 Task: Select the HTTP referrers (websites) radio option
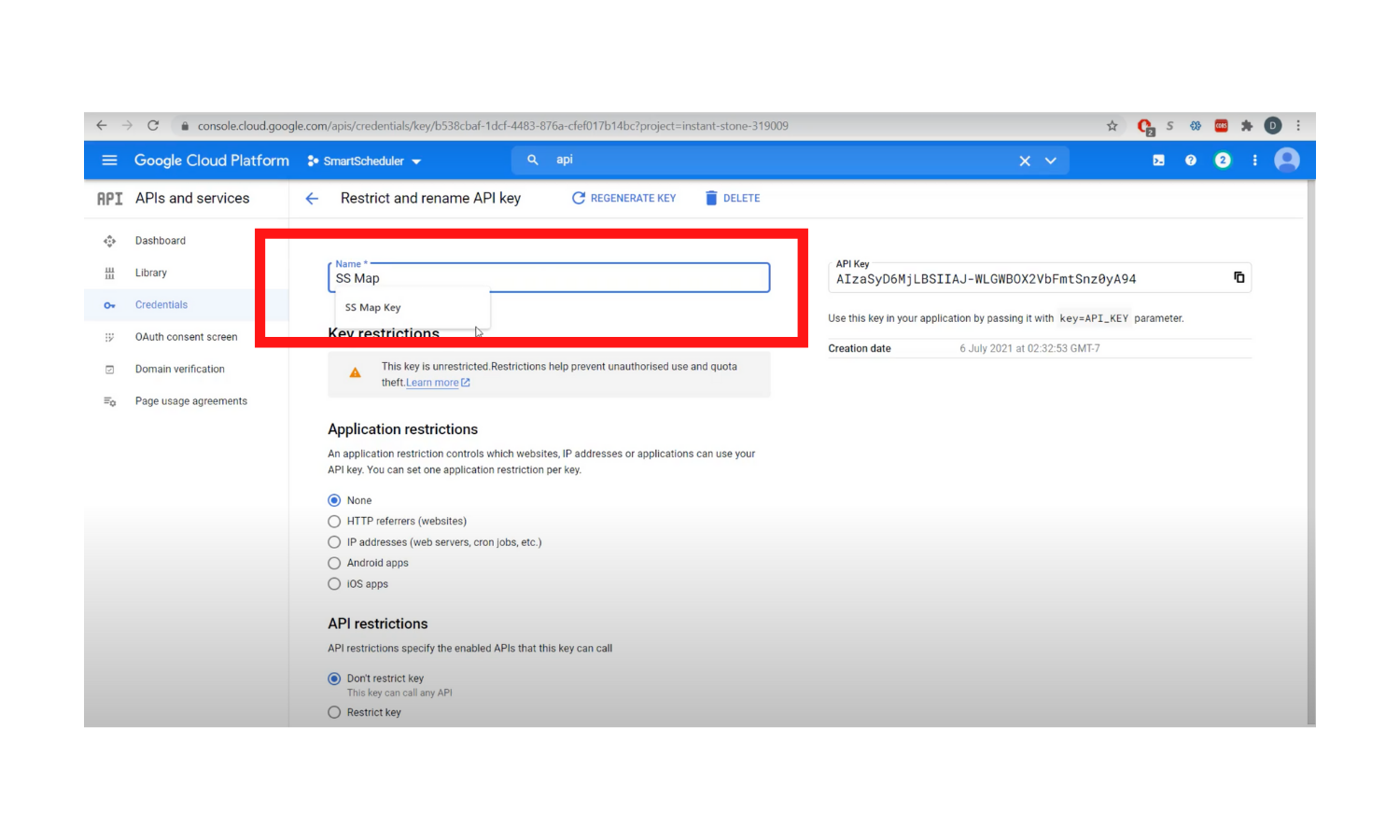click(x=334, y=522)
